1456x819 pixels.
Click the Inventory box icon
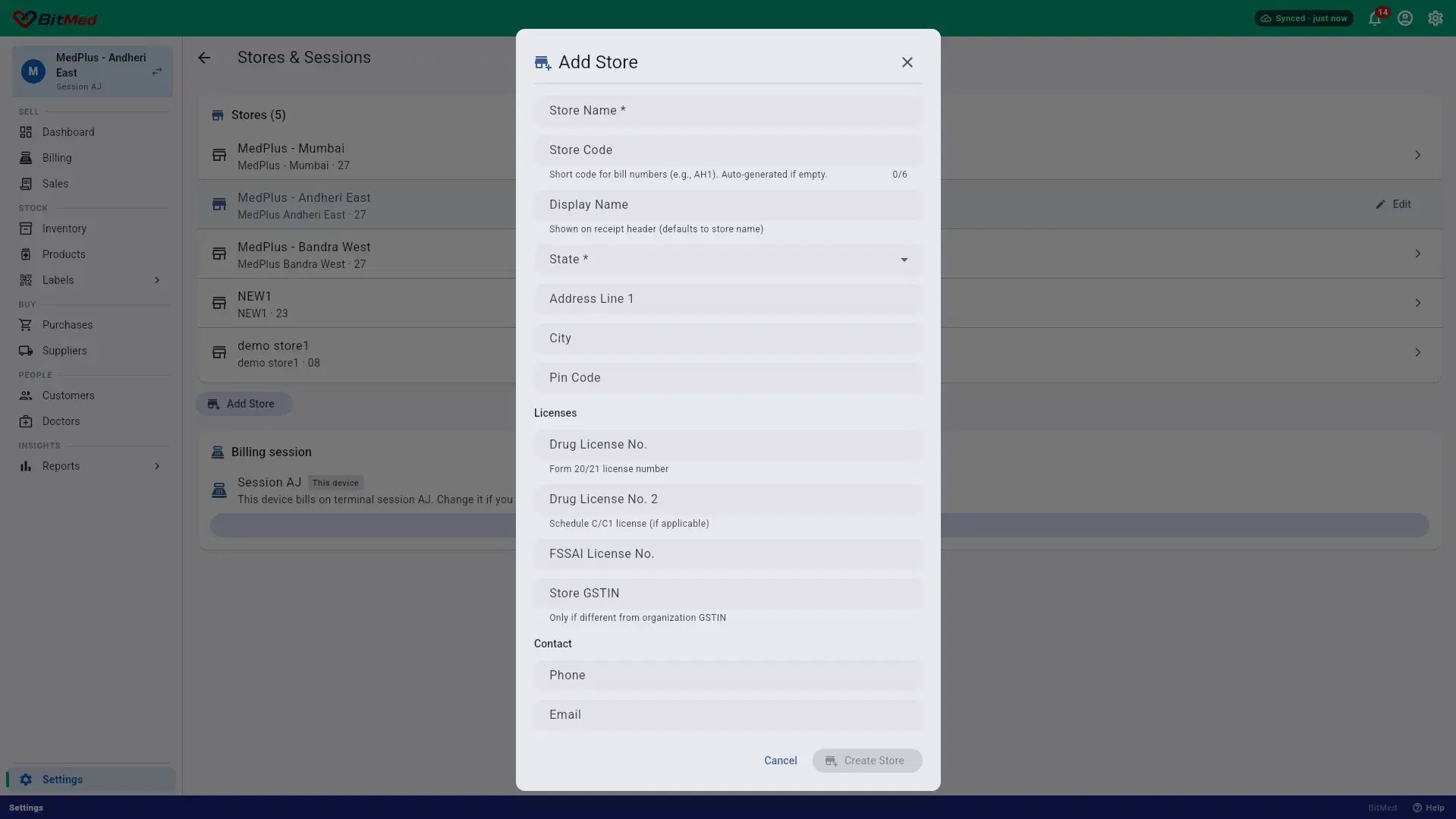(x=26, y=228)
